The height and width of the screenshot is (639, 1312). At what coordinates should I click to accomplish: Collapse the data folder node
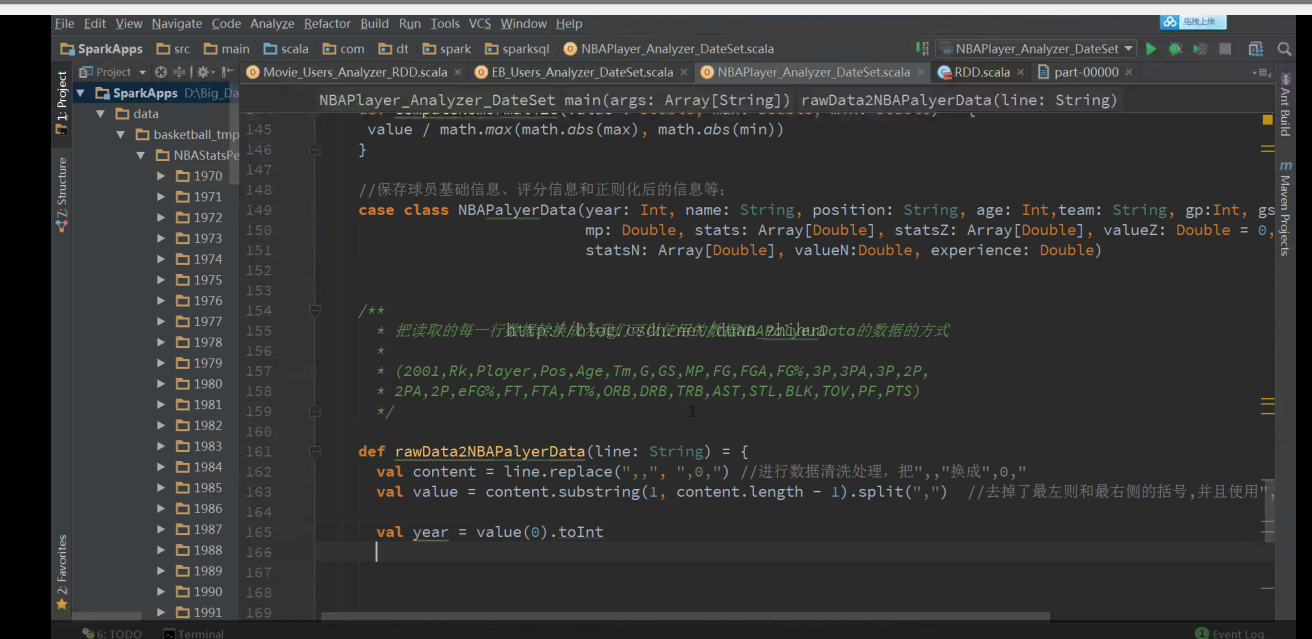coord(100,114)
